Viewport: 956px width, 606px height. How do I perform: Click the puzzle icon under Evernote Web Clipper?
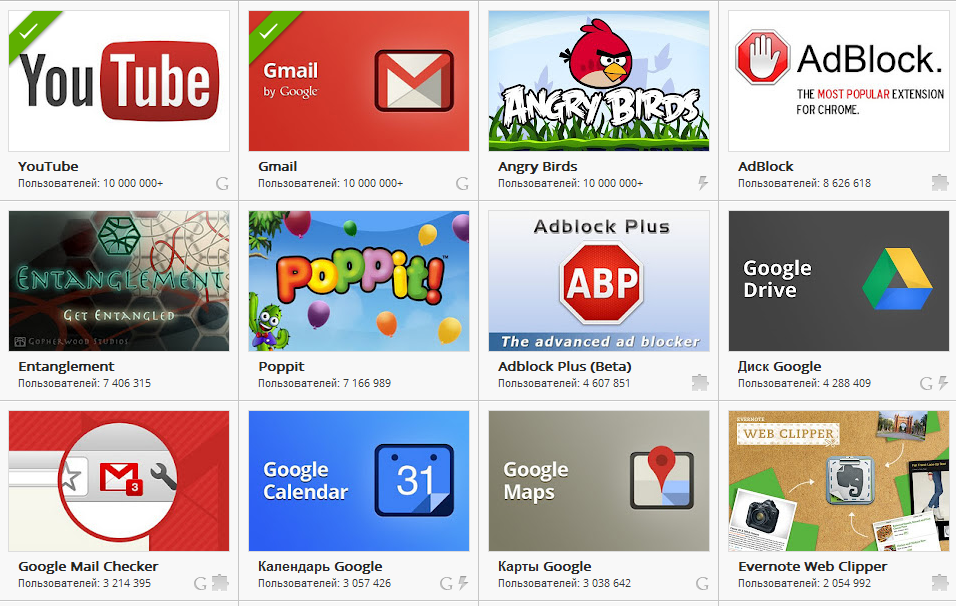pos(940,583)
